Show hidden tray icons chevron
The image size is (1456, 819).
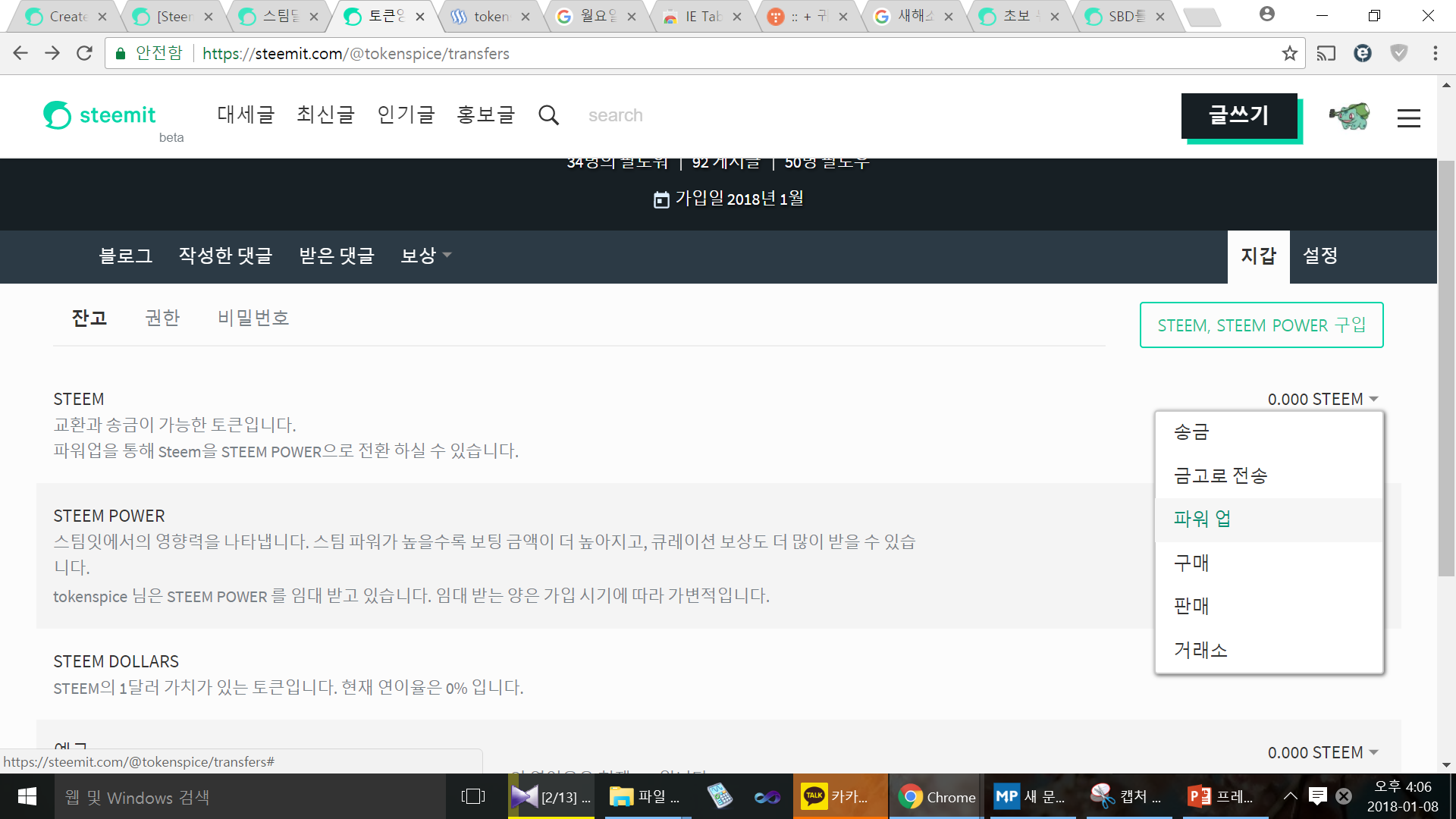click(1290, 796)
